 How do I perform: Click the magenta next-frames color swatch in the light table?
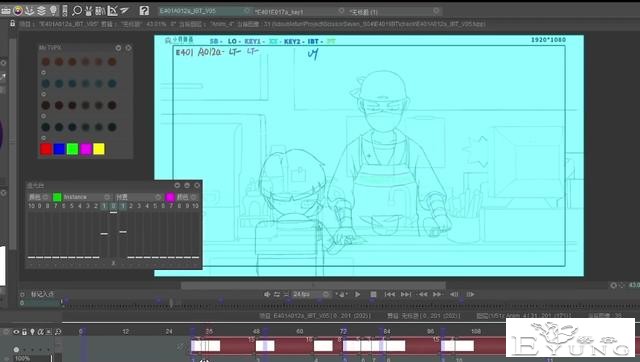click(x=170, y=197)
